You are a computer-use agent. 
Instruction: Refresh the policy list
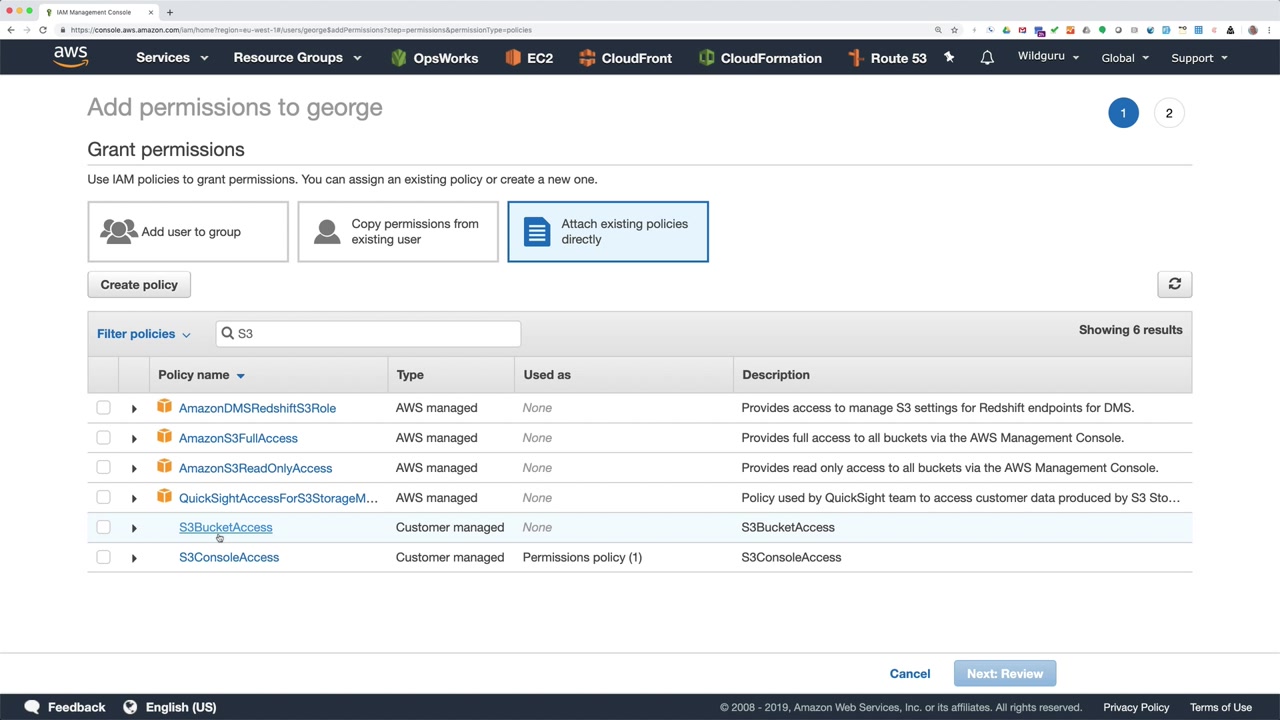pyautogui.click(x=1174, y=284)
